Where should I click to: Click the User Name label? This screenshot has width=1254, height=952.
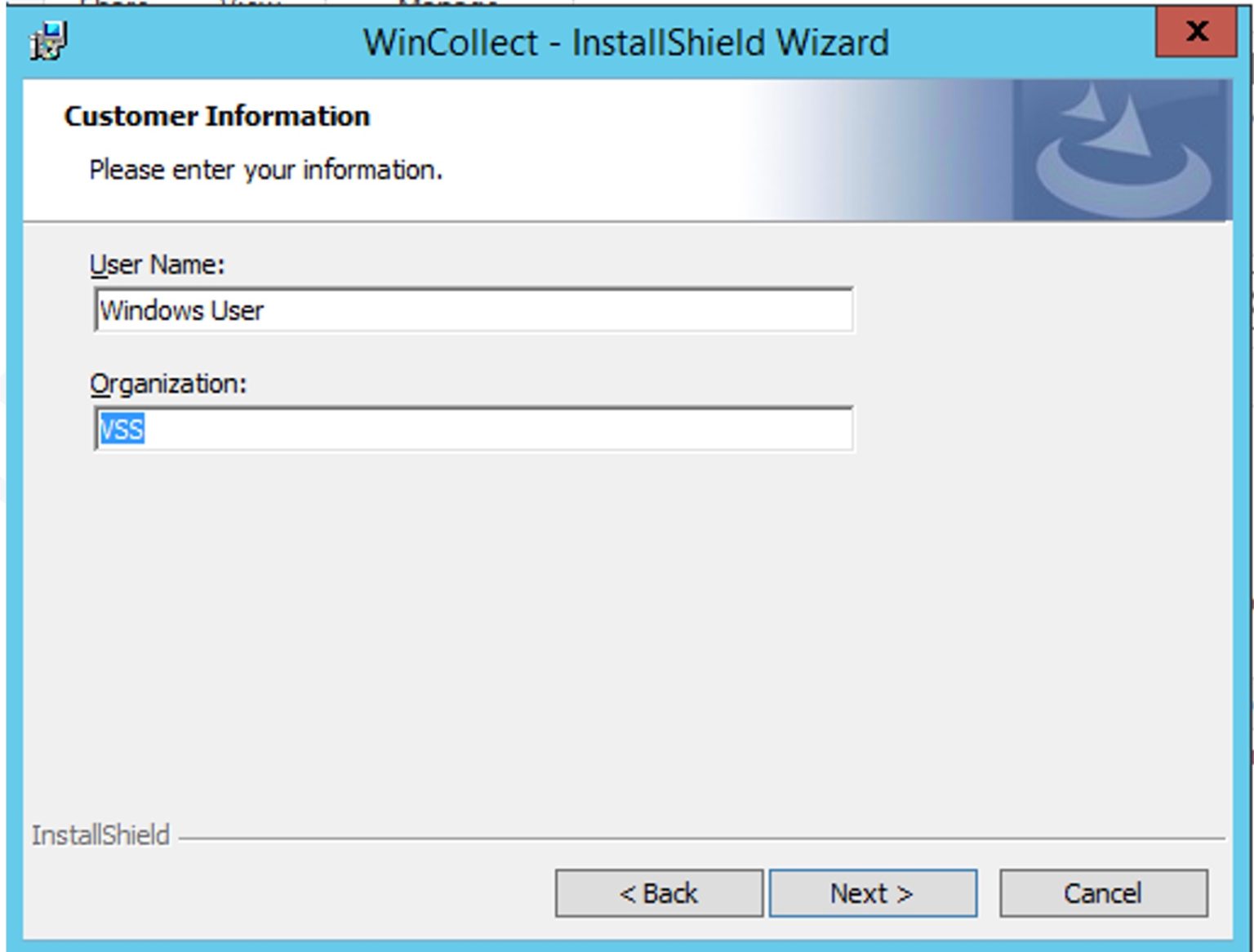(157, 265)
